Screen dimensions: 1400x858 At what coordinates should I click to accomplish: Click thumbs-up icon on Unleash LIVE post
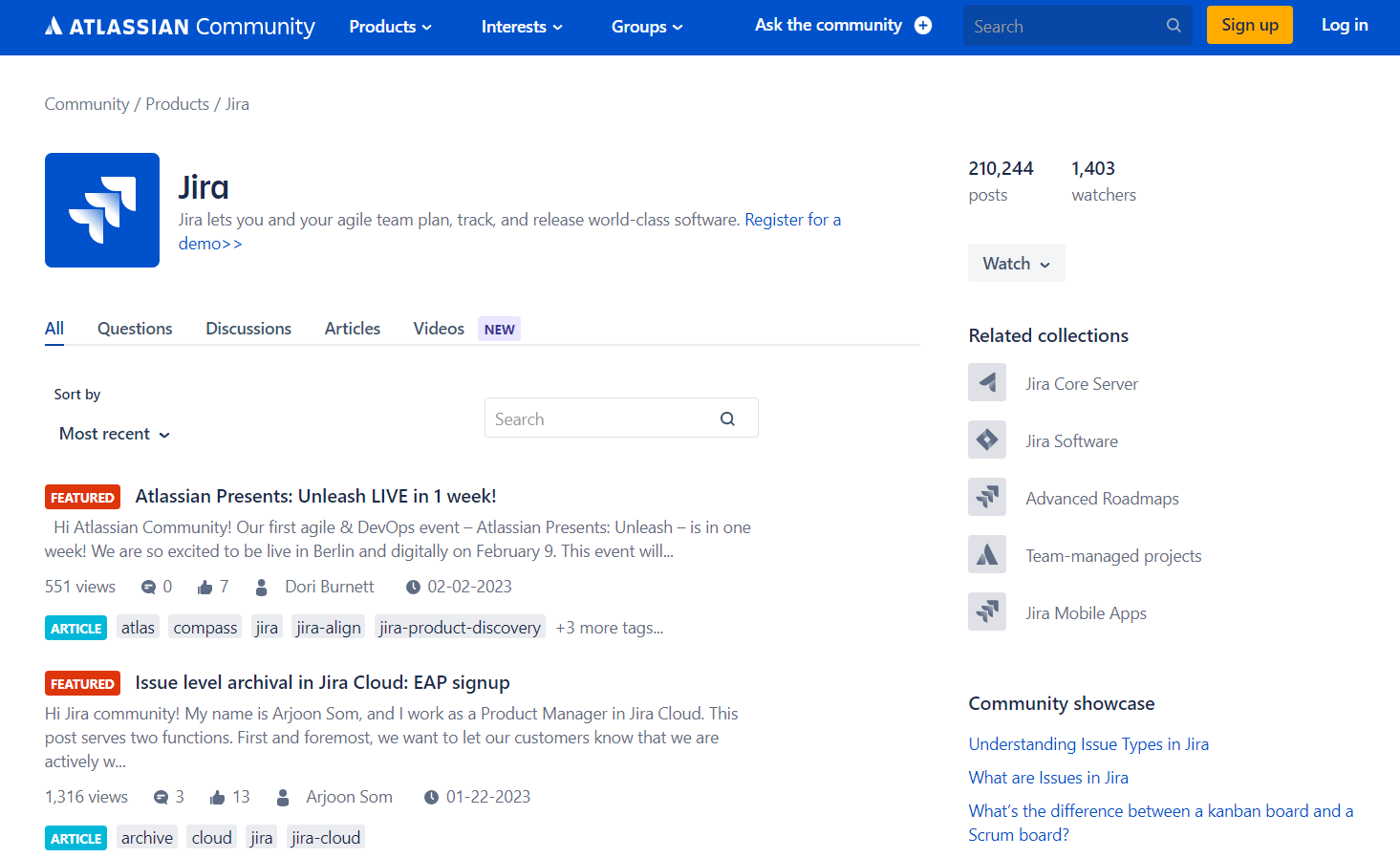coord(205,587)
